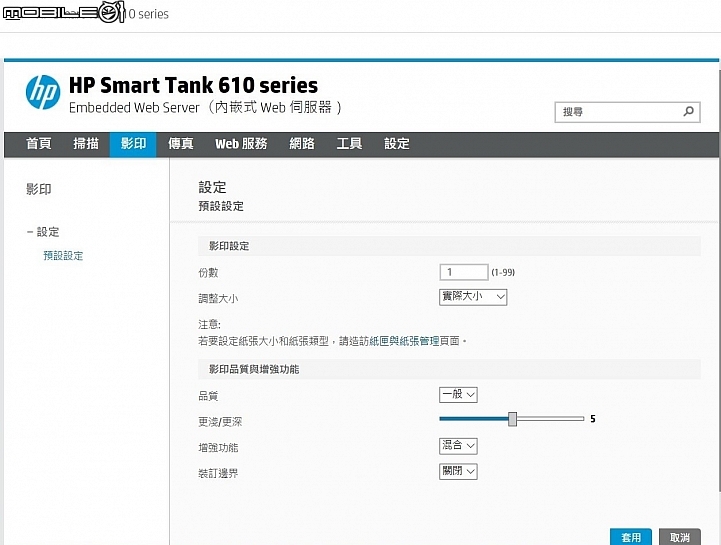The image size is (721, 545).
Task: Click the slider value 5 label
Action: (x=593, y=419)
